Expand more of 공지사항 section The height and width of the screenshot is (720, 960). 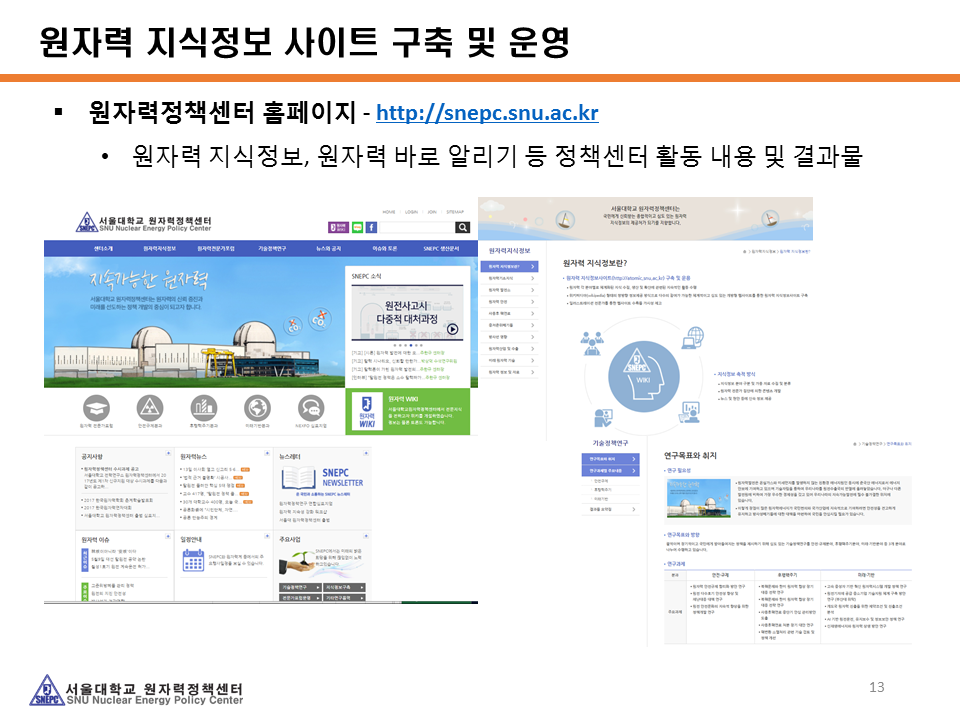click(168, 454)
